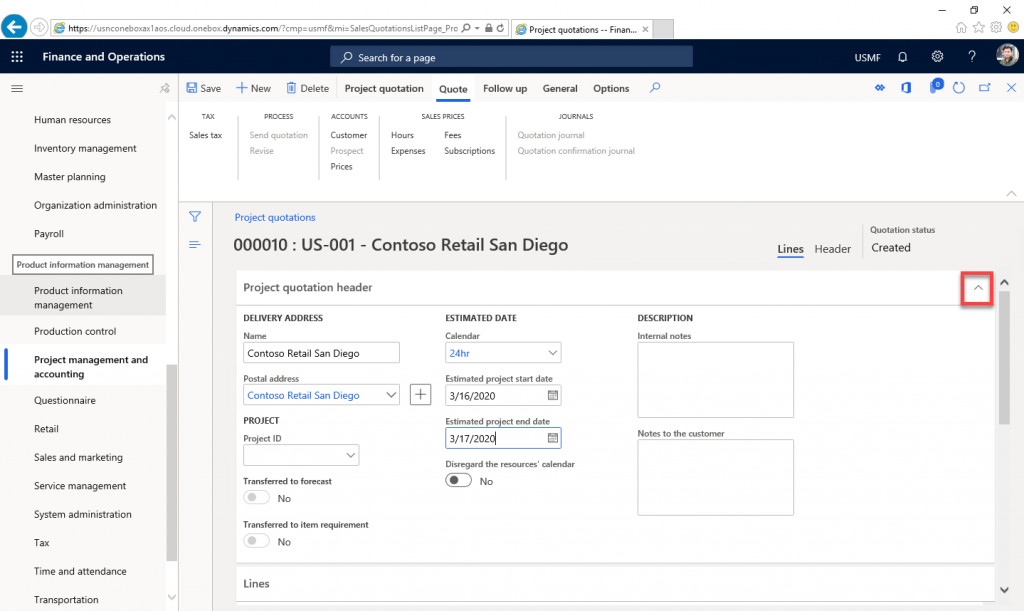Screen dimensions: 1024x611
Task: Click inside the Internal notes field
Action: [x=715, y=379]
